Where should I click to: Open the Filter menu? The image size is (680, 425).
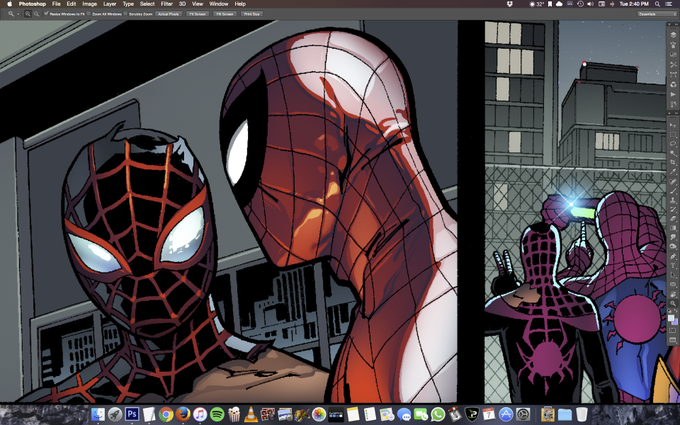point(167,4)
